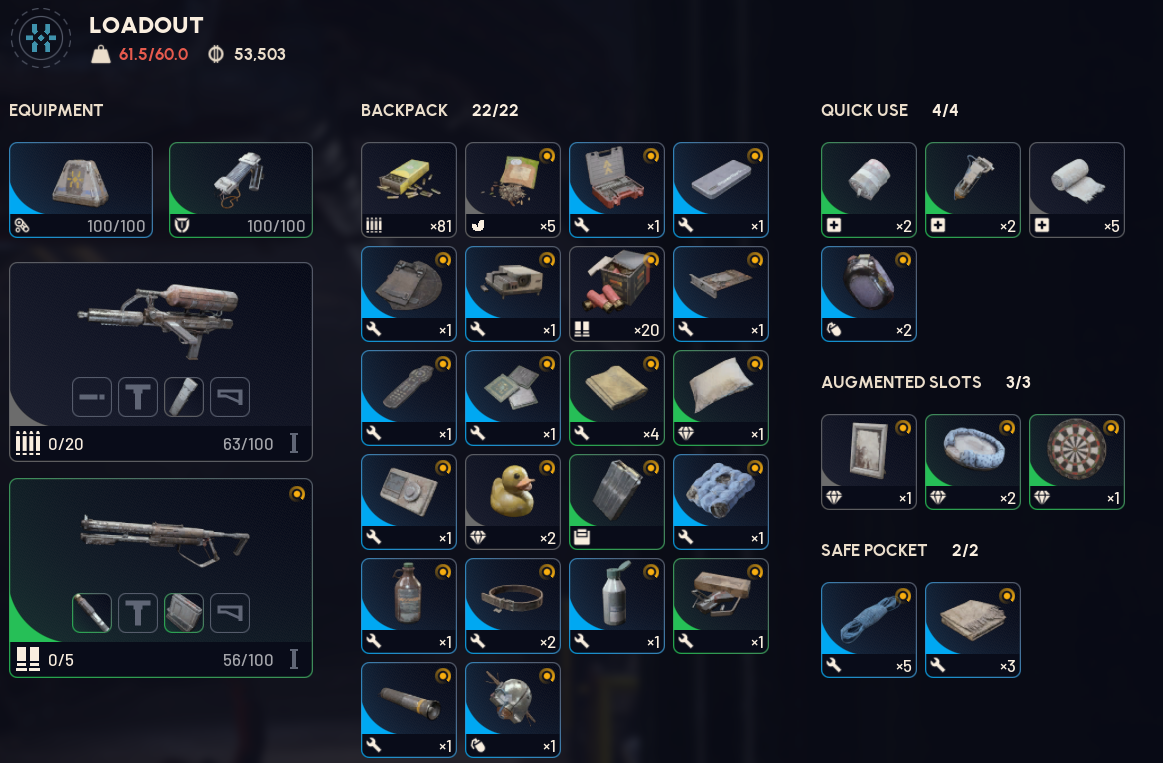The width and height of the screenshot is (1163, 763).
Task: Click the loadout emblem icon beside title
Action: 41,38
